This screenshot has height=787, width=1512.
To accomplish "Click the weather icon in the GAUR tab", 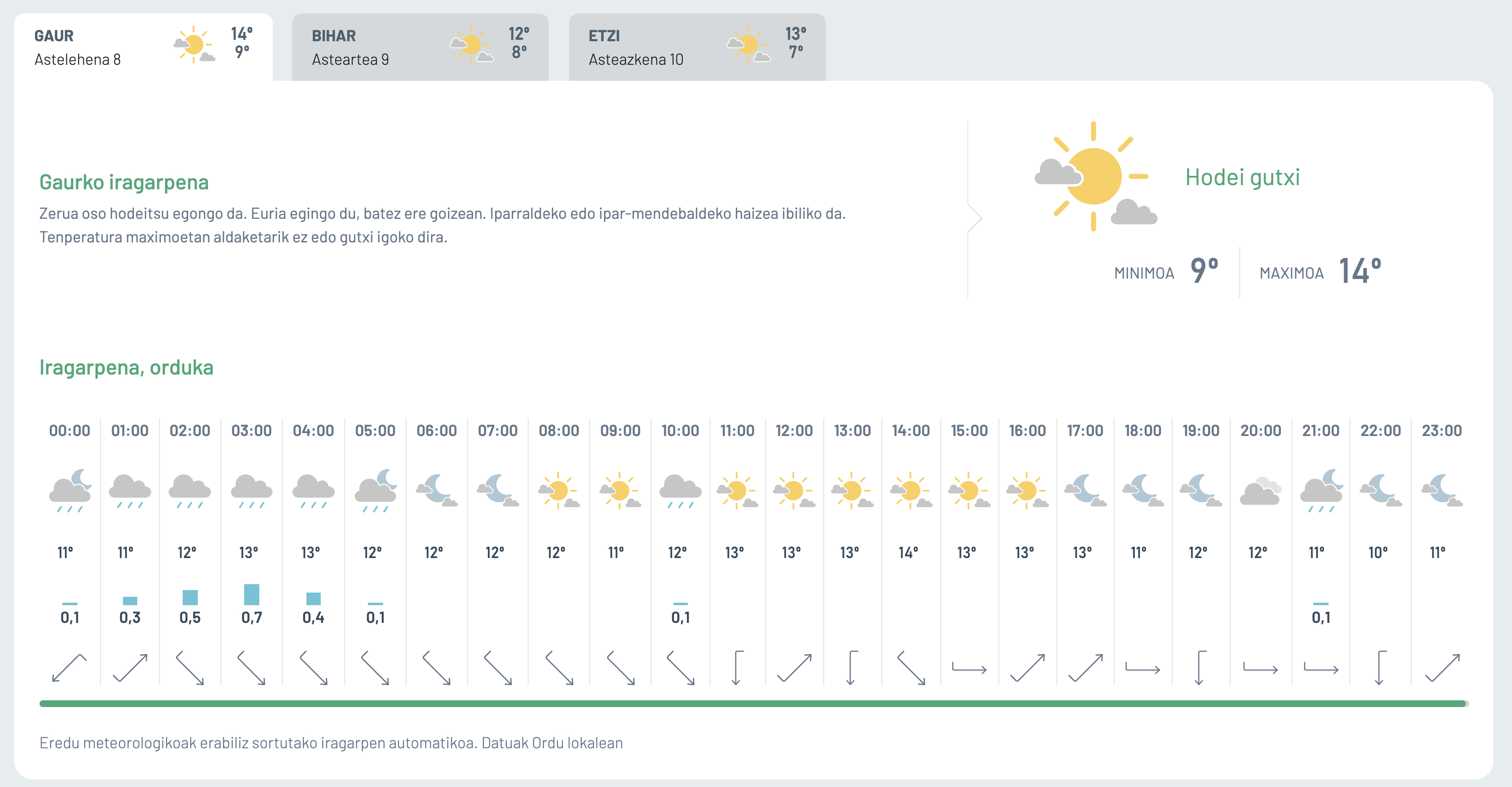I will [194, 45].
